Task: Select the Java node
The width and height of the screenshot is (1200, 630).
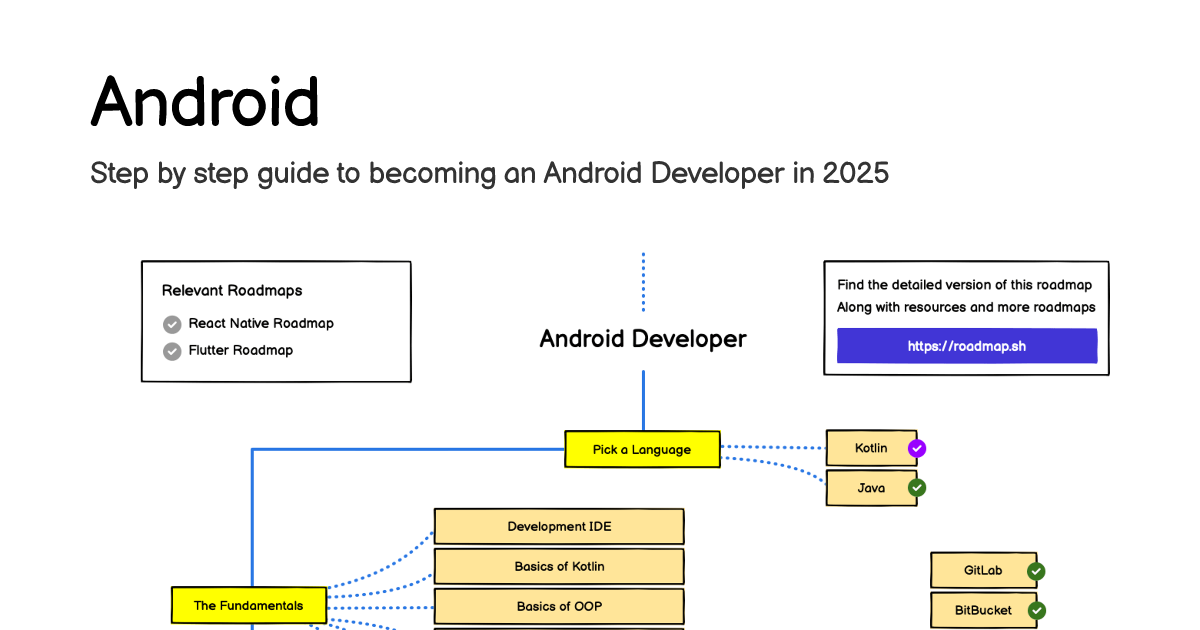Action: [x=871, y=488]
